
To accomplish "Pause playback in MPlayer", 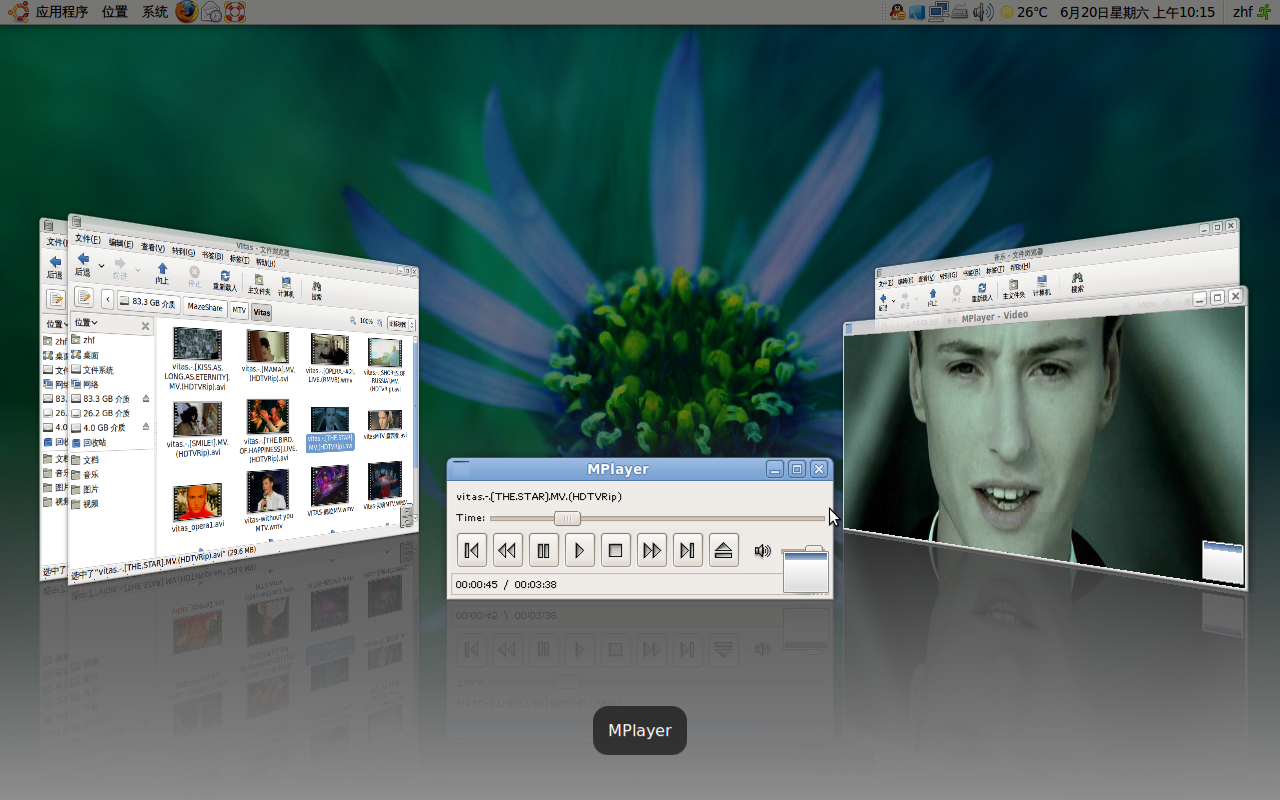I will click(544, 550).
